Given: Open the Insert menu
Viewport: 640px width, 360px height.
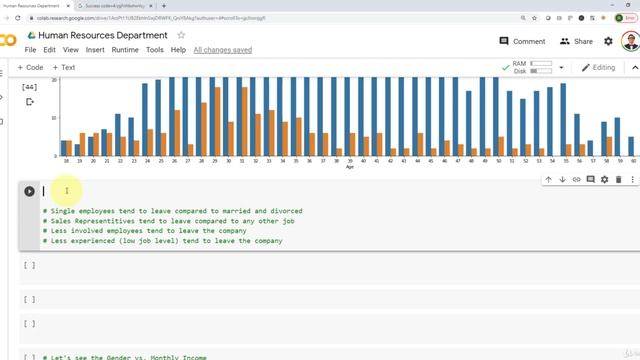Looking at the screenshot, I should 95,50.
